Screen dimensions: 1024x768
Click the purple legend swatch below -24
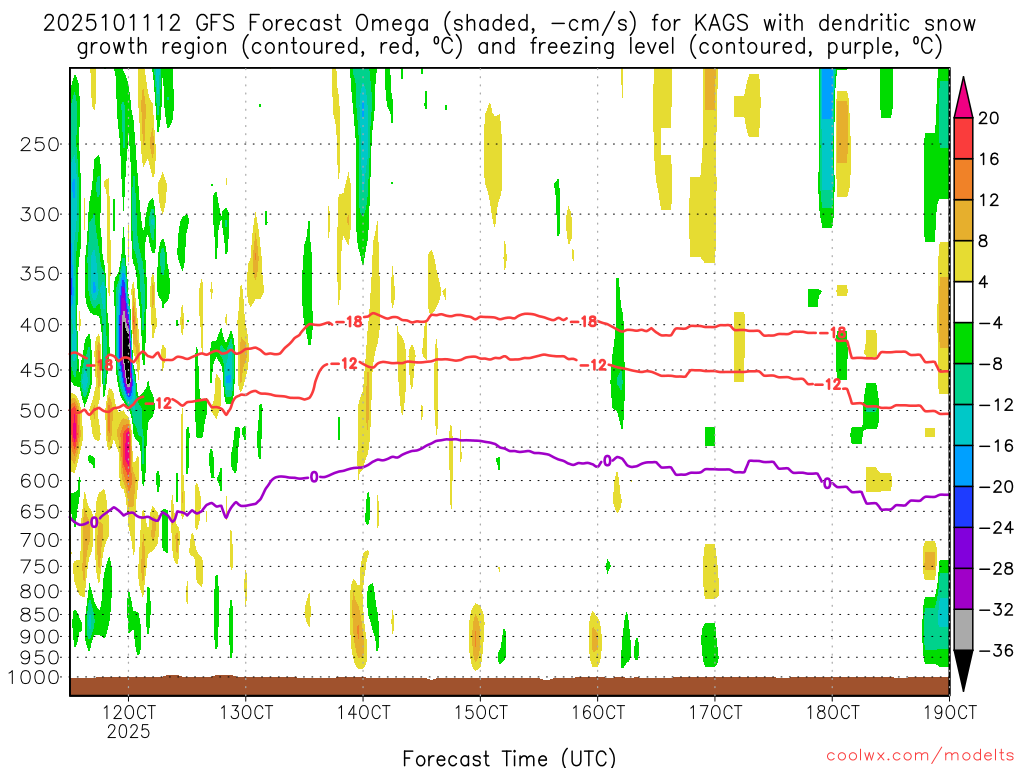coord(963,548)
